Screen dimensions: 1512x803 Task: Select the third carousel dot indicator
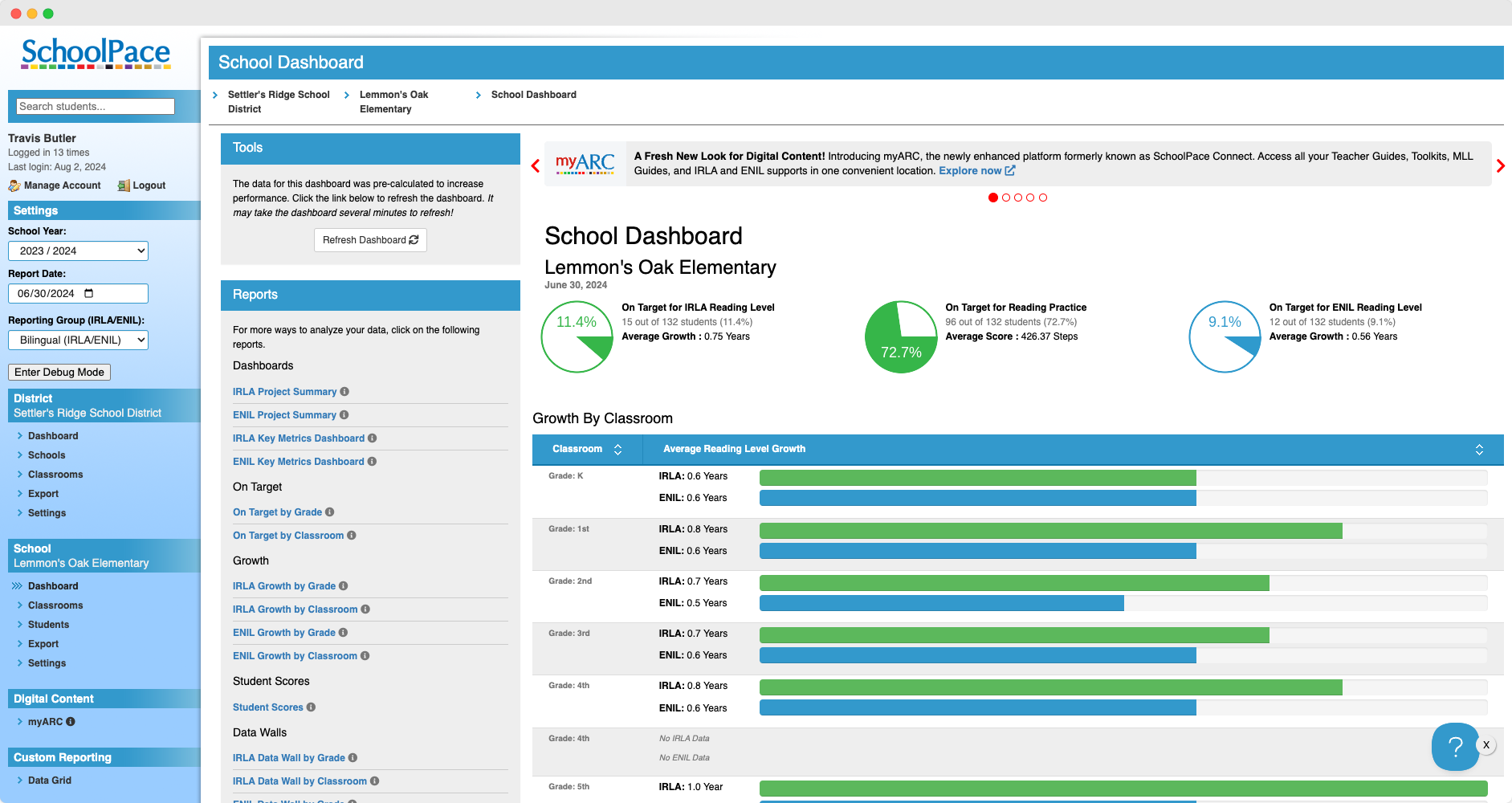(x=1018, y=198)
